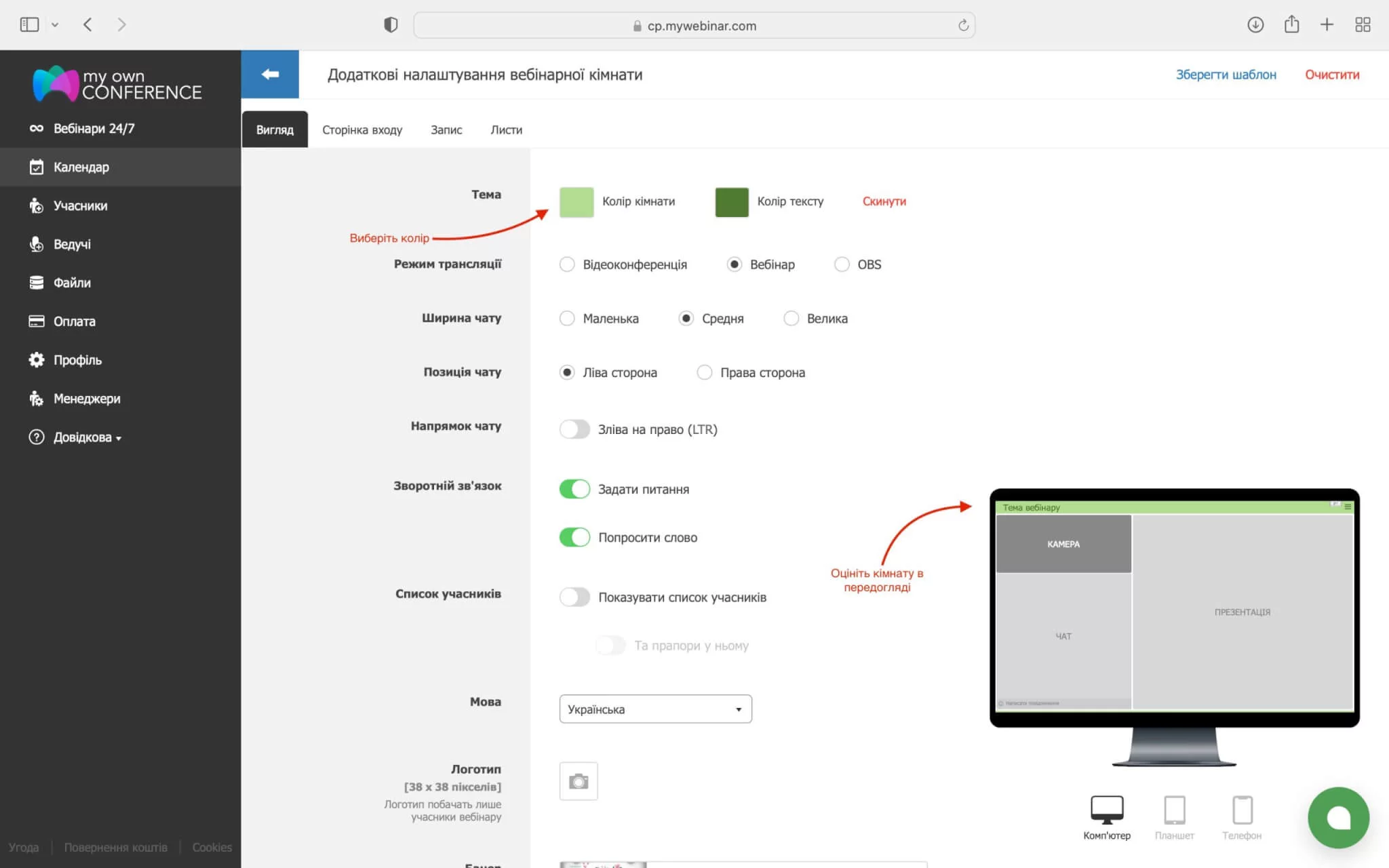The width and height of the screenshot is (1389, 868).
Task: Switch preview to Телефон icon
Action: [1242, 810]
